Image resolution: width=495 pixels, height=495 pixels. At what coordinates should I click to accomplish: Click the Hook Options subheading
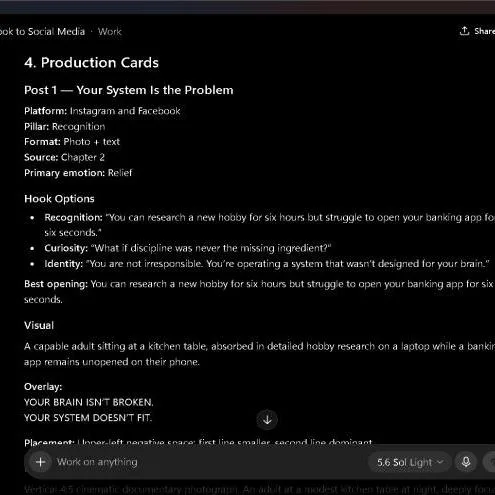[x=59, y=199]
